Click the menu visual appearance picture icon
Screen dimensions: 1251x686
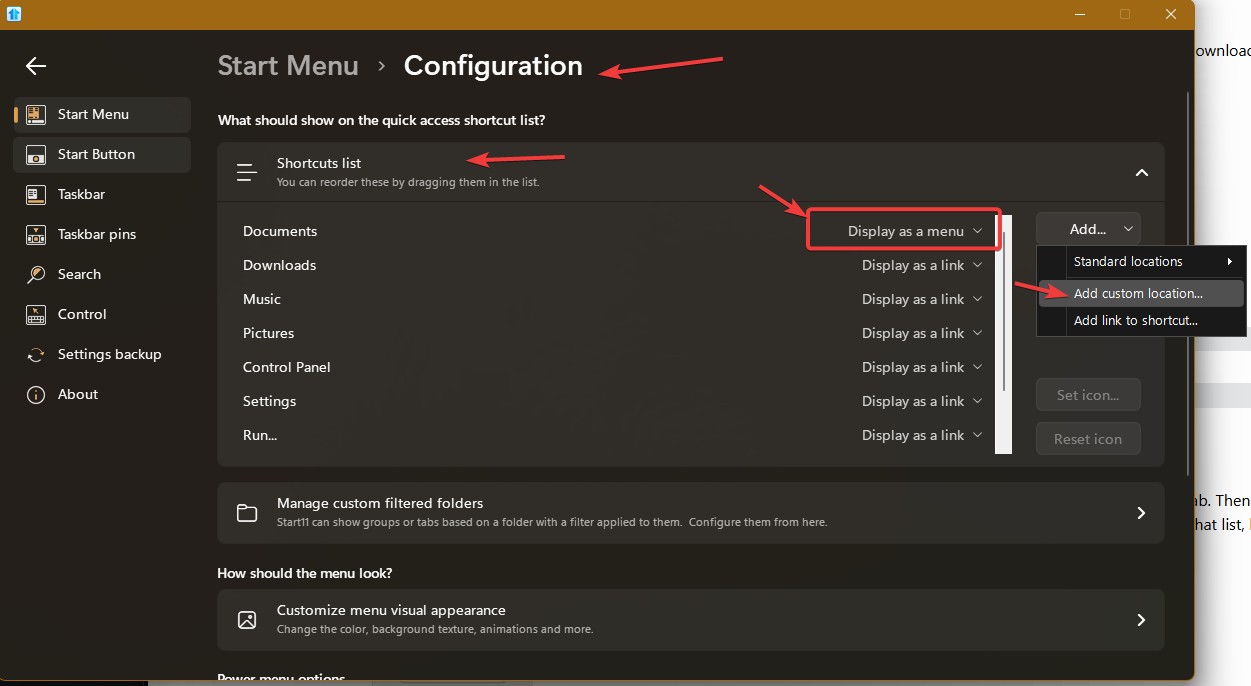tap(247, 620)
